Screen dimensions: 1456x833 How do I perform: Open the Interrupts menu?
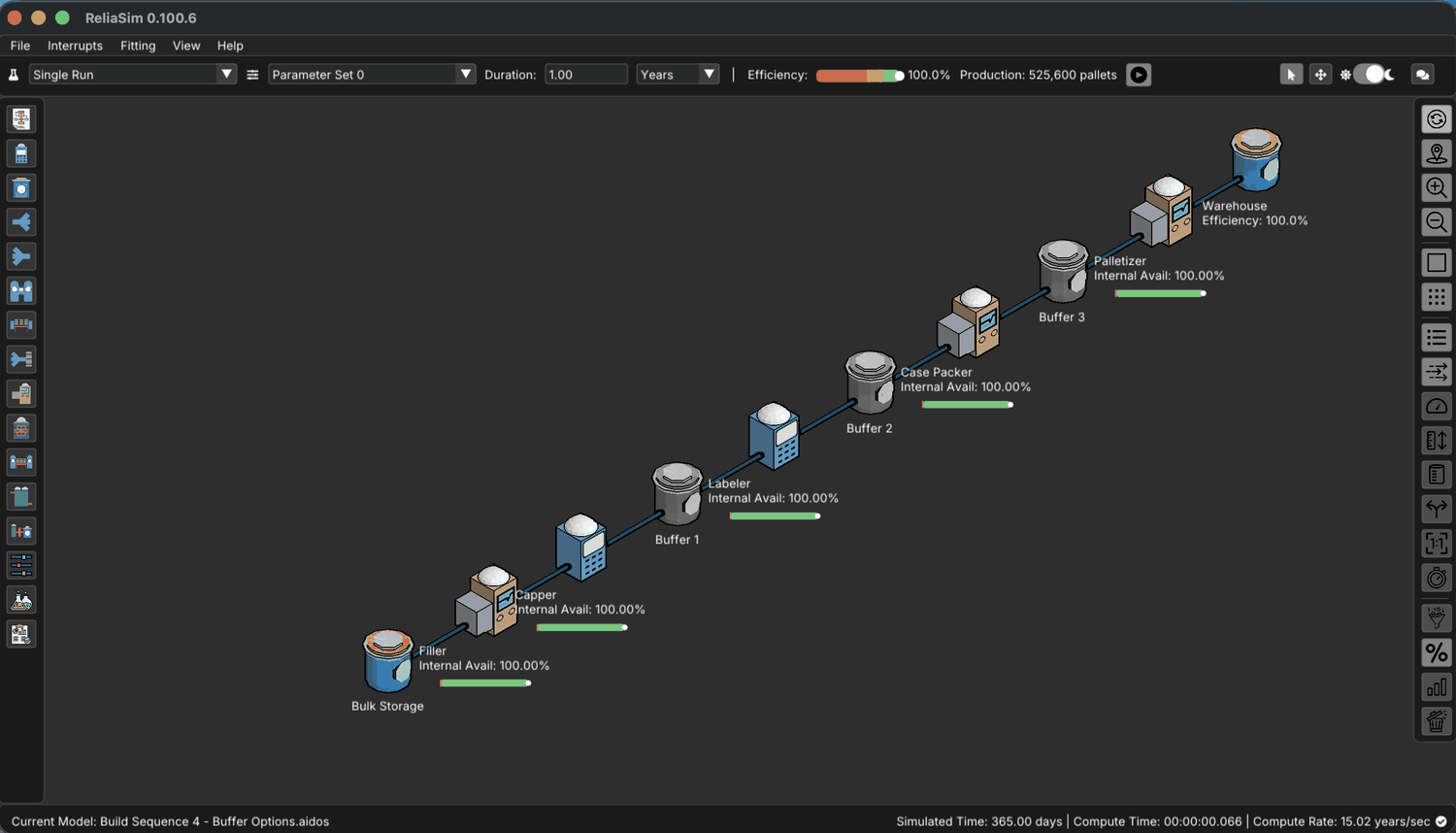point(75,46)
